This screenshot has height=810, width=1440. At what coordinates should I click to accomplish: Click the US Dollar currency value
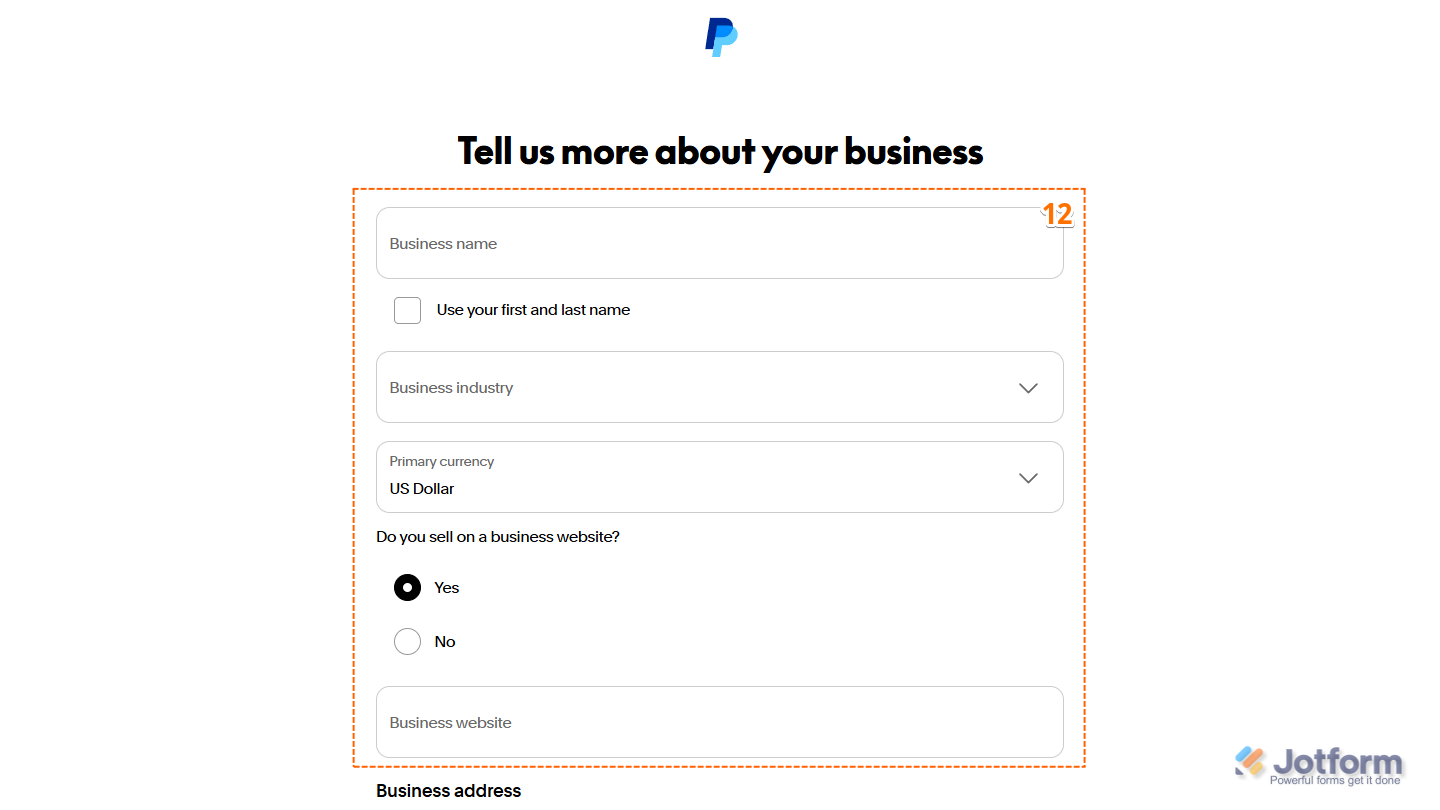point(421,489)
